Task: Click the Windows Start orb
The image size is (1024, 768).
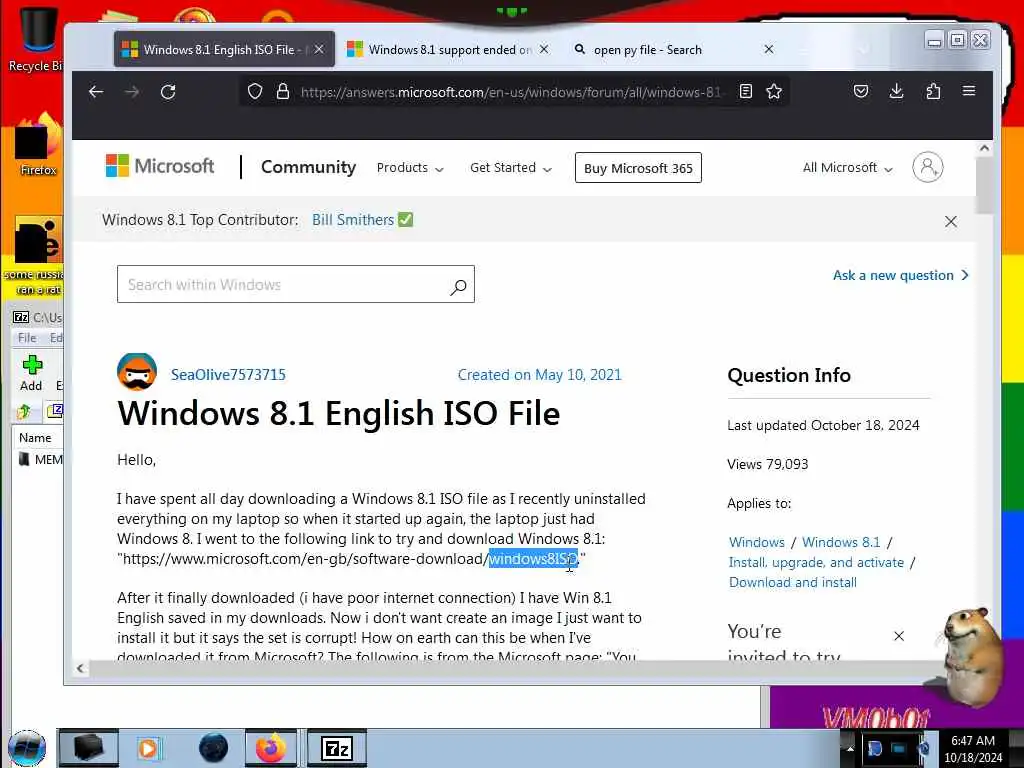Action: tap(27, 748)
